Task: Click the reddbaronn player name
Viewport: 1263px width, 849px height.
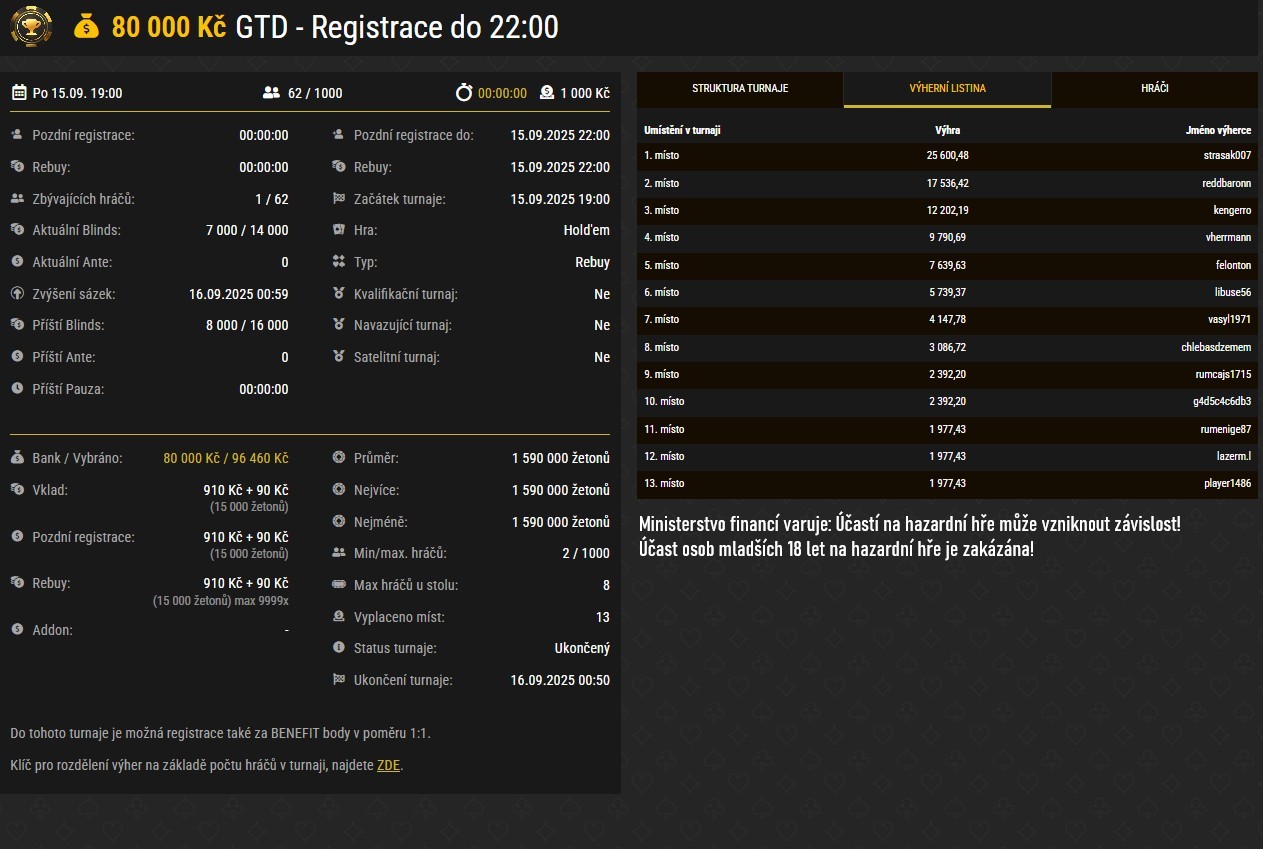Action: point(1226,183)
